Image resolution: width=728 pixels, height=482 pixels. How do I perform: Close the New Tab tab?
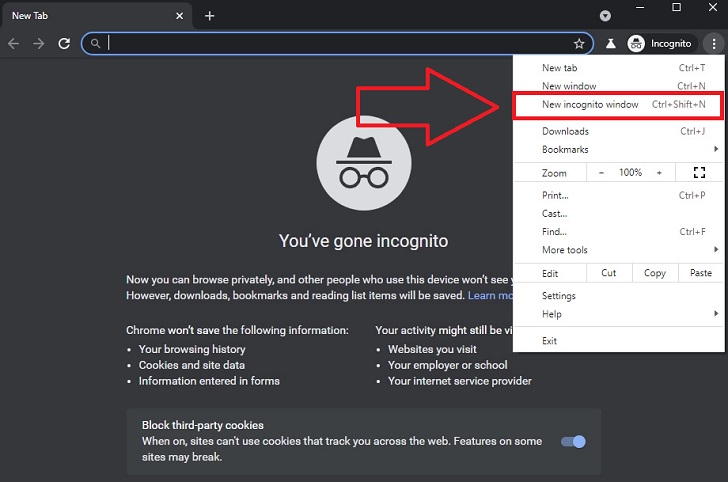(x=179, y=16)
